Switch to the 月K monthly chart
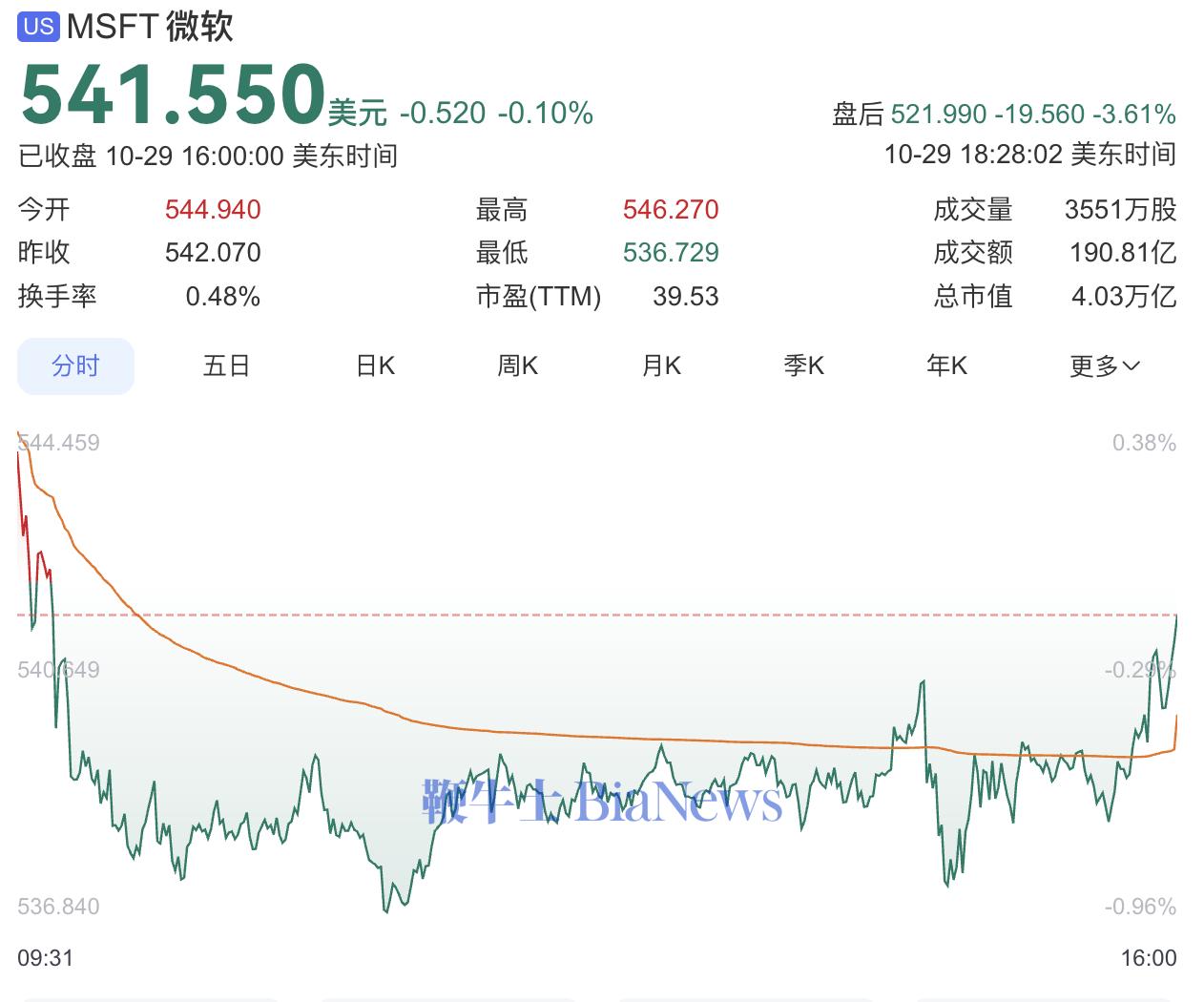Screen dimensions: 1204x1002 660,365
